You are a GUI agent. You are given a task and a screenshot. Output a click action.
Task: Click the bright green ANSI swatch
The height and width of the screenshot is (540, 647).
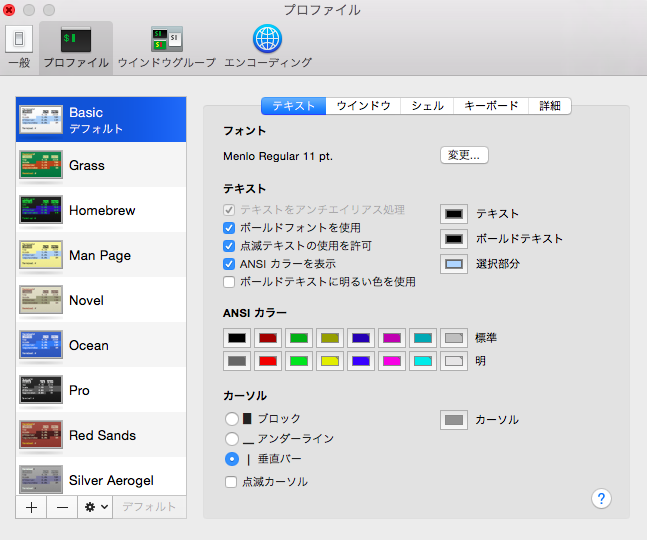tap(299, 361)
